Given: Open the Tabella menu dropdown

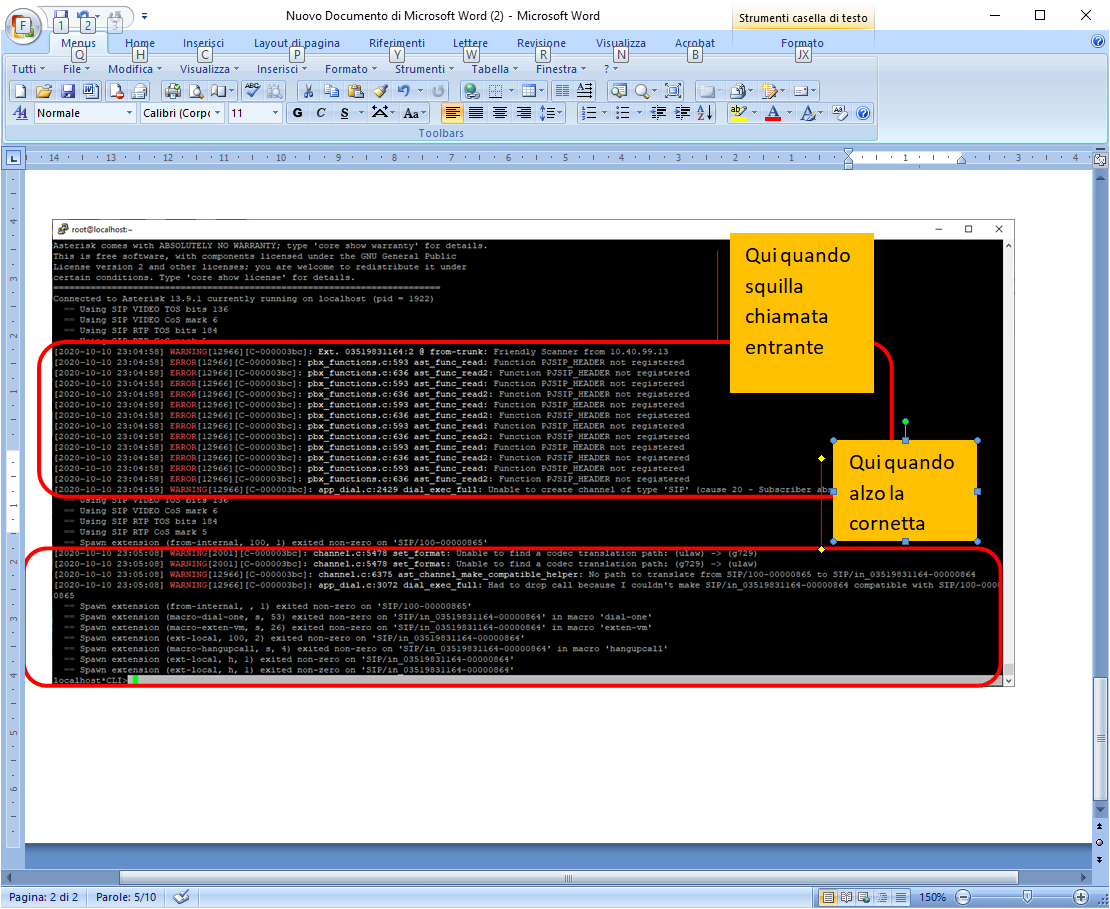Looking at the screenshot, I should coord(495,69).
